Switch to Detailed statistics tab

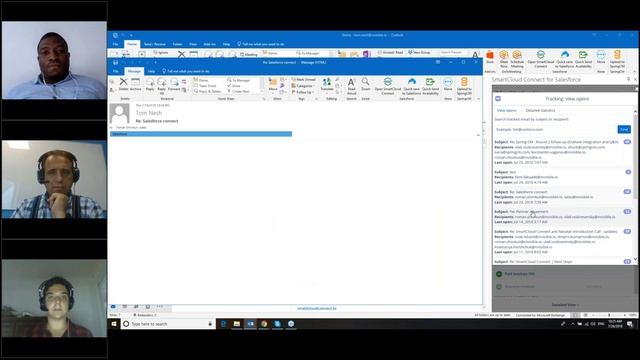[x=540, y=111]
